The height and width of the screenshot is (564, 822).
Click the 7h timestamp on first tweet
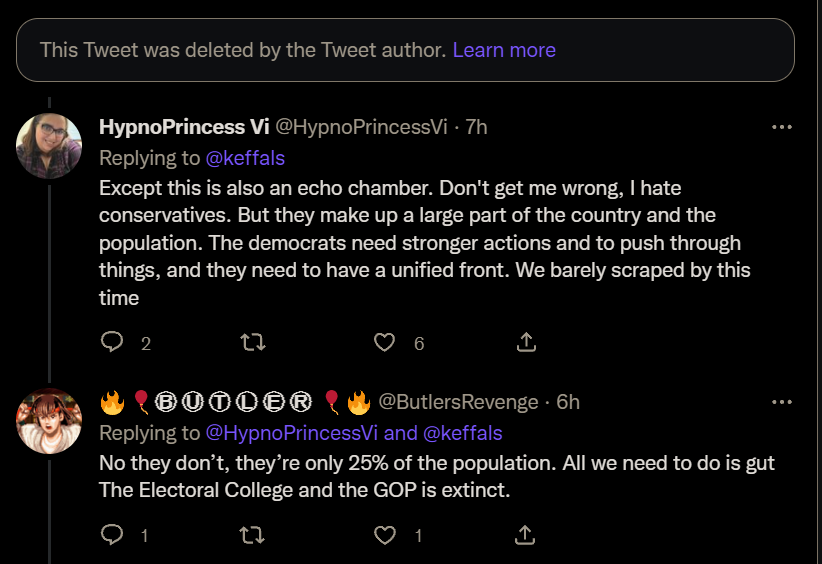[476, 127]
